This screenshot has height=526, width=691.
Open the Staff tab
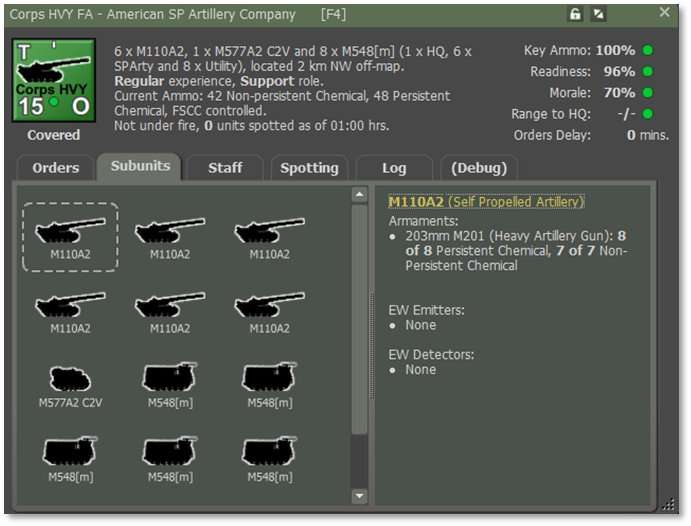[225, 168]
